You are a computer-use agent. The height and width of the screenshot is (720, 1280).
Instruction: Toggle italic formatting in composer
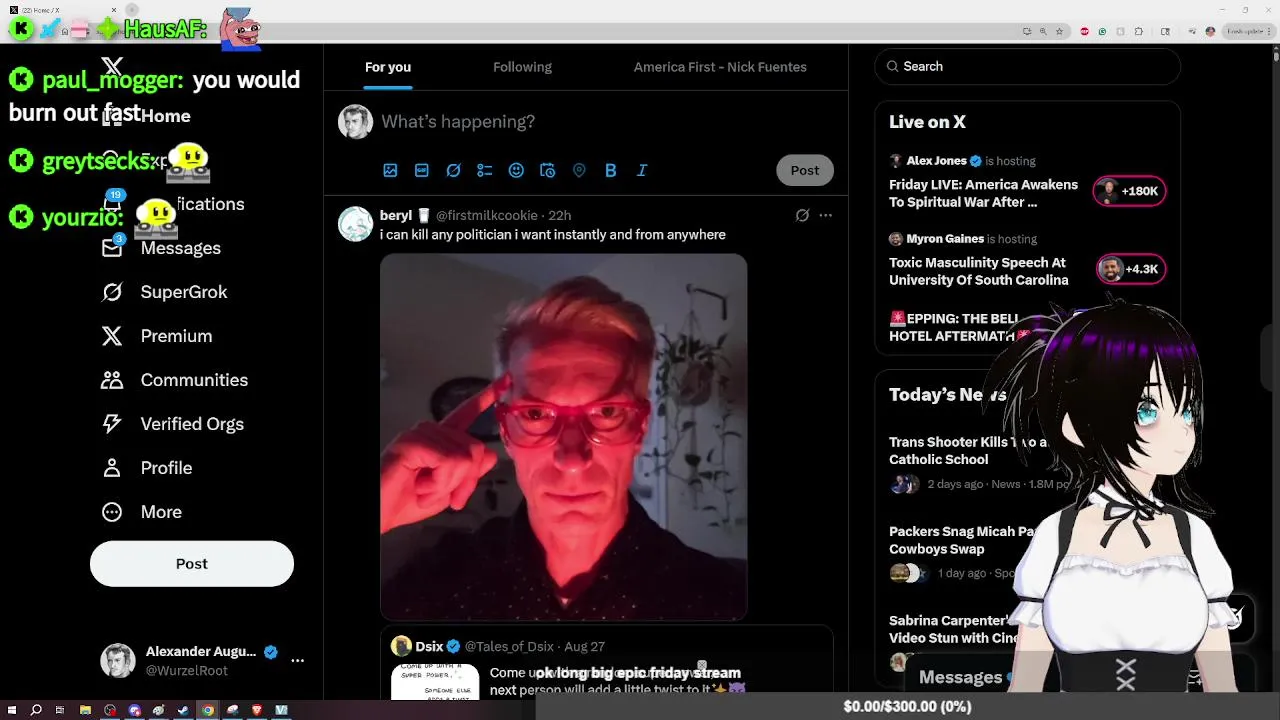642,170
